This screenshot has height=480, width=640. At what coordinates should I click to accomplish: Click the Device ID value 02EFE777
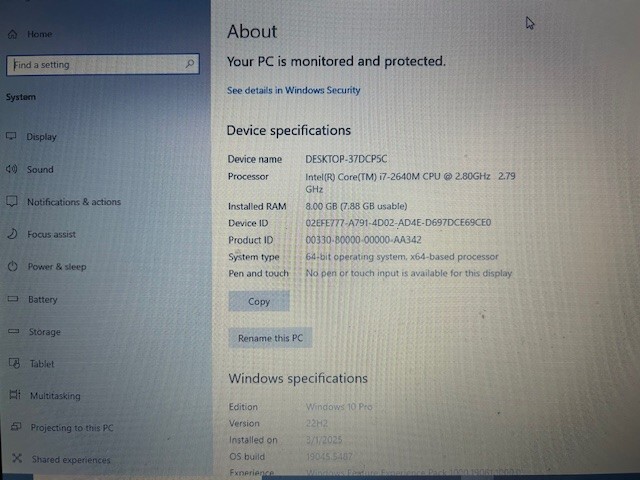398,223
